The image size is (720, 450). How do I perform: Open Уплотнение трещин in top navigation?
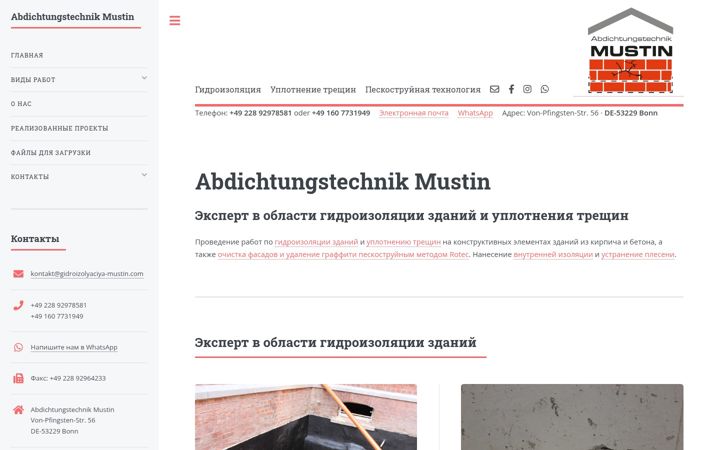pyautogui.click(x=313, y=90)
